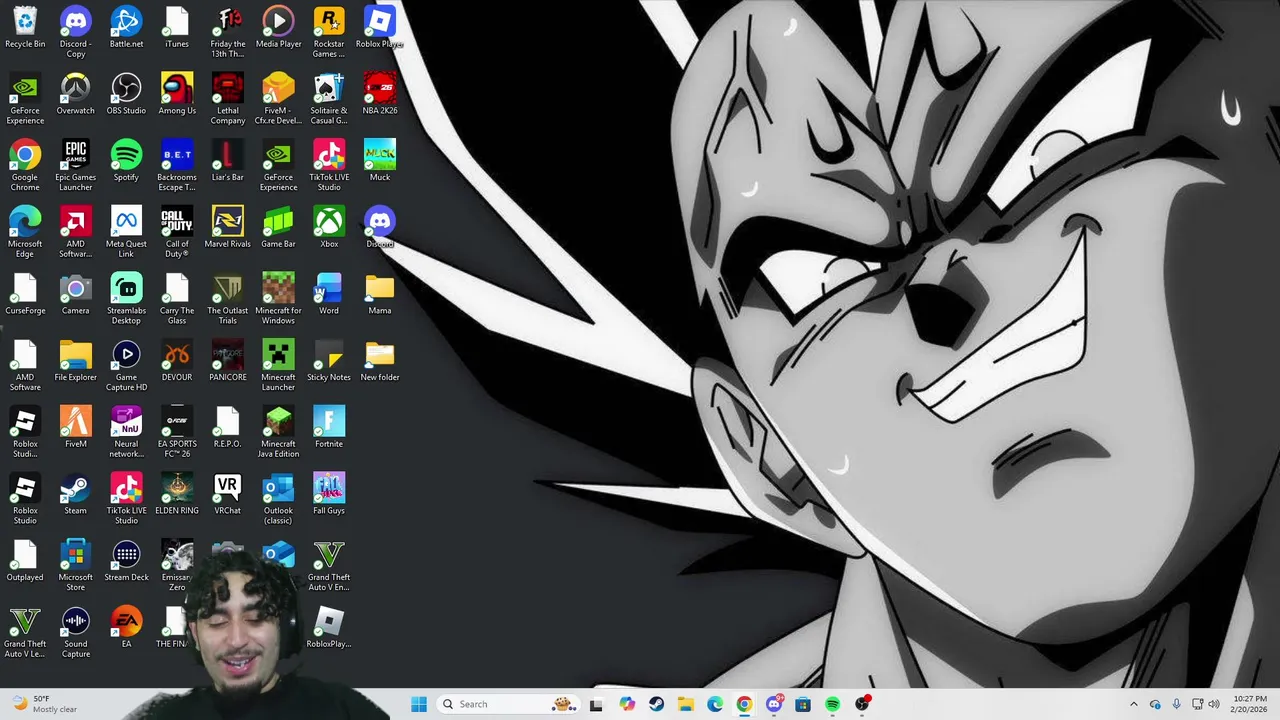Select the Sticky Notes desktop icon

point(329,362)
